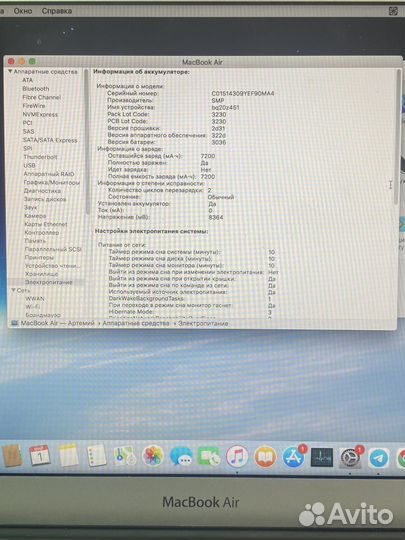Select Параллельный SCSI in the sidebar
The width and height of the screenshot is (405, 540).
(53, 249)
